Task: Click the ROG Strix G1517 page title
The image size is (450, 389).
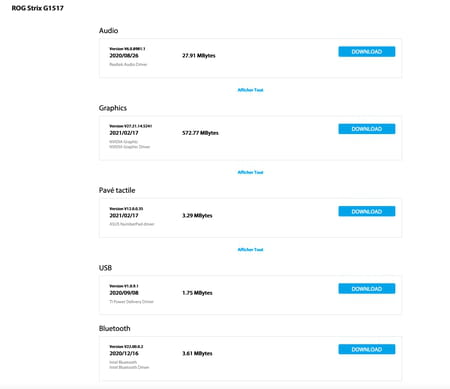Action: pos(37,8)
